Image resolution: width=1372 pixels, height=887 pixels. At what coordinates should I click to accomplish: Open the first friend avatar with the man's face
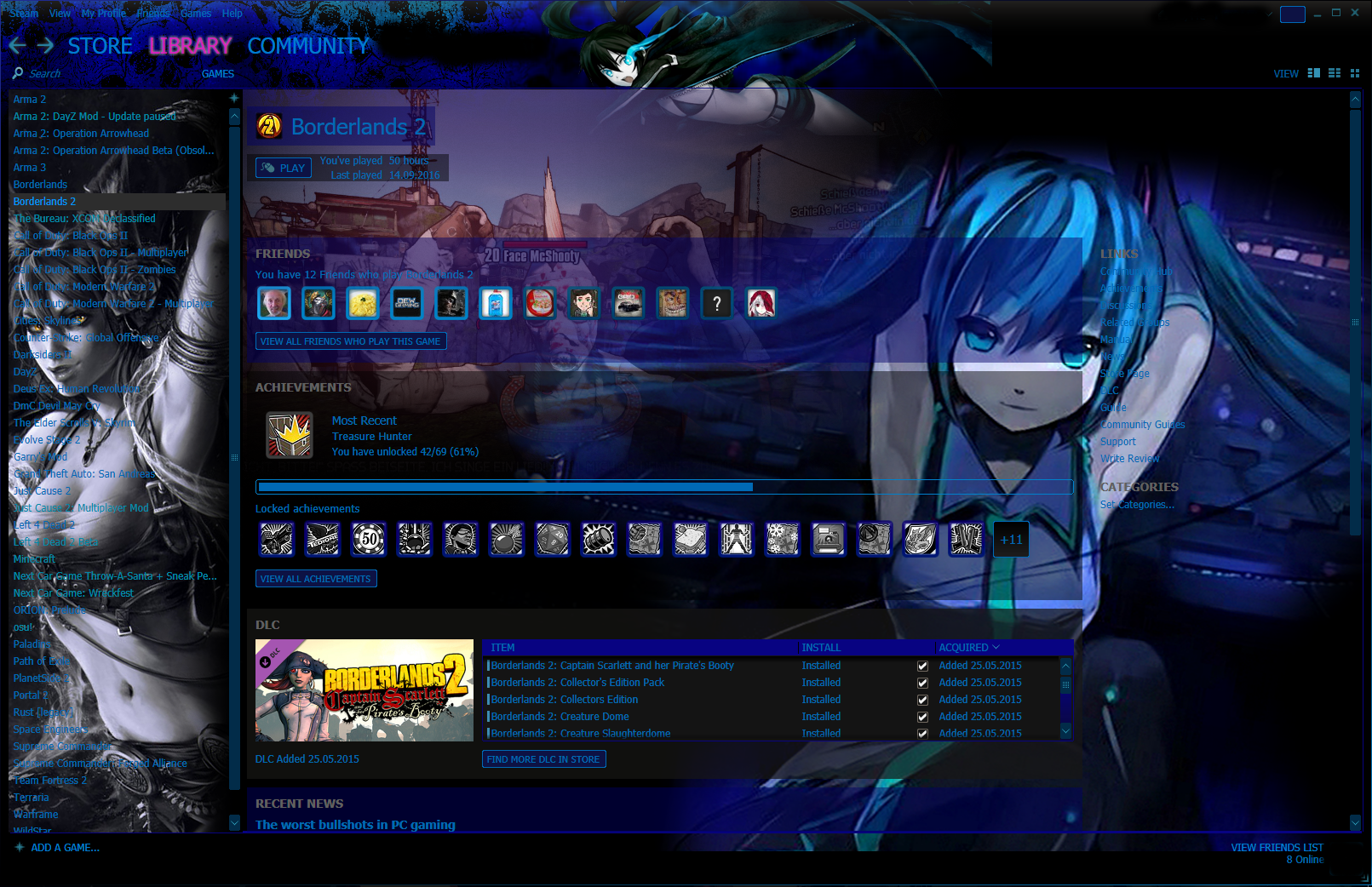pos(274,303)
